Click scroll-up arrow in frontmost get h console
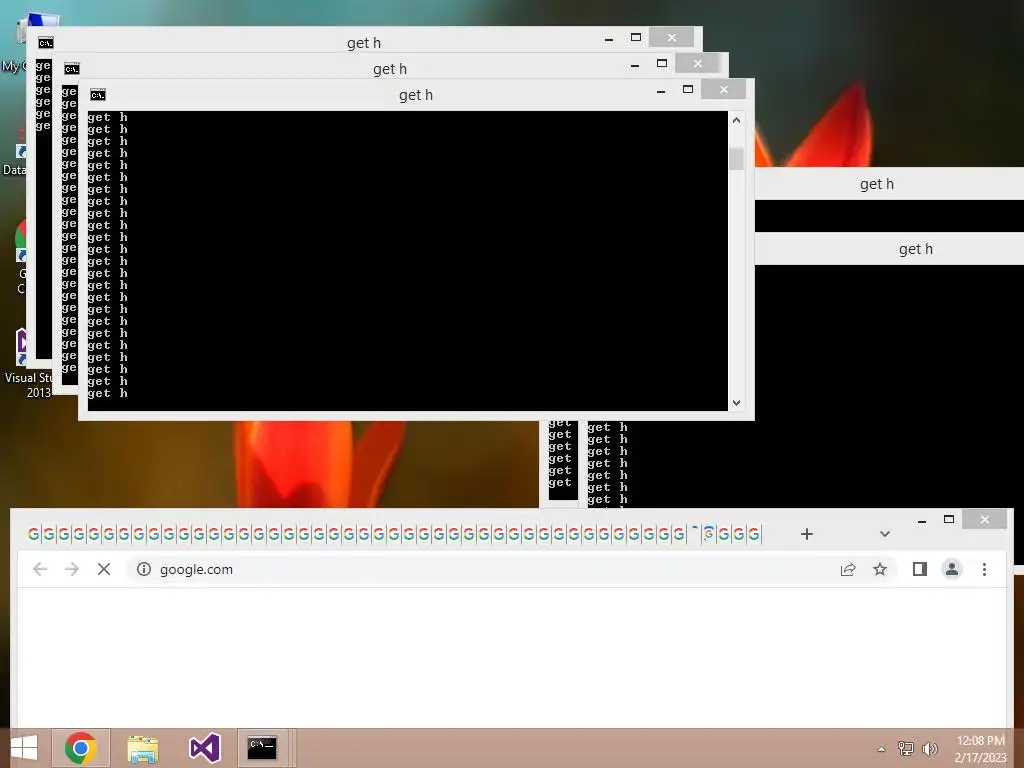Image resolution: width=1024 pixels, height=768 pixels. pos(737,120)
